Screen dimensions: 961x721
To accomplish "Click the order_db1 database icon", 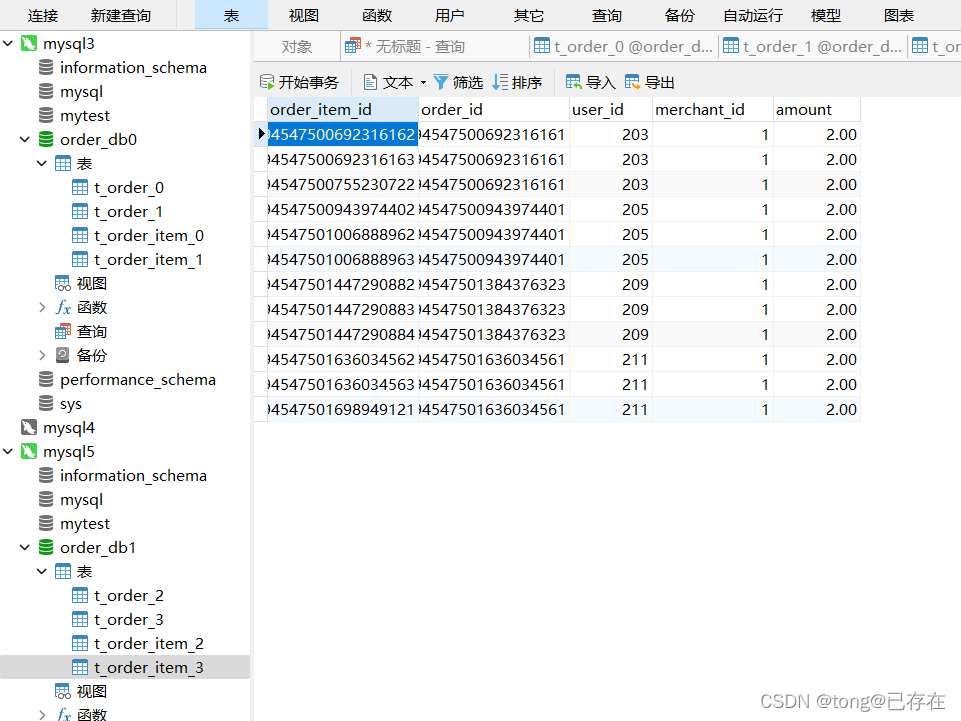I will (x=46, y=547).
